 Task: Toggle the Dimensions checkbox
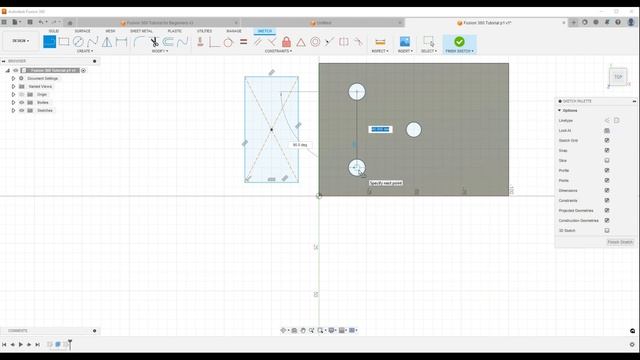[607, 190]
